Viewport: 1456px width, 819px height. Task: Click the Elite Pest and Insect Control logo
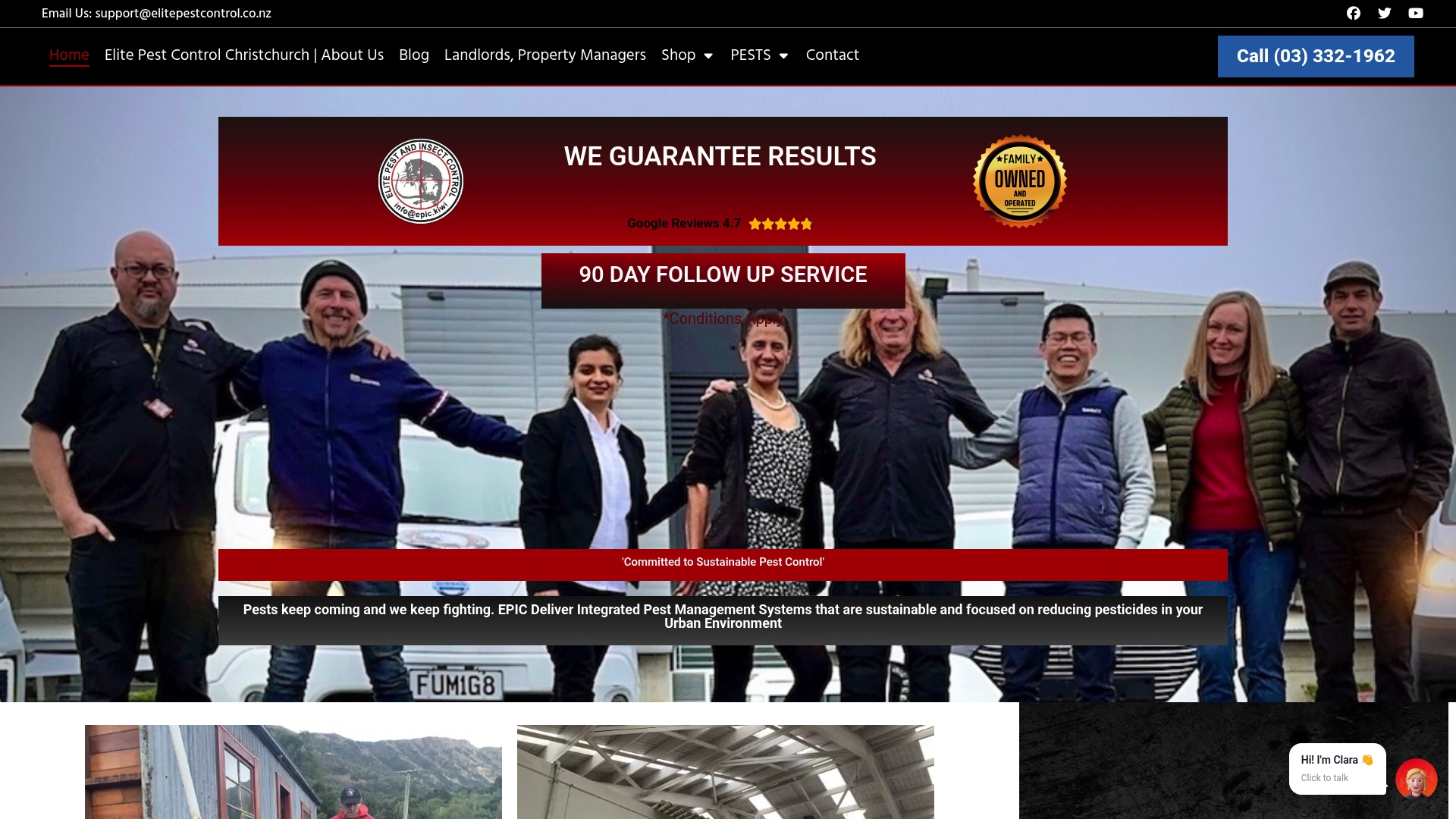pyautogui.click(x=421, y=181)
